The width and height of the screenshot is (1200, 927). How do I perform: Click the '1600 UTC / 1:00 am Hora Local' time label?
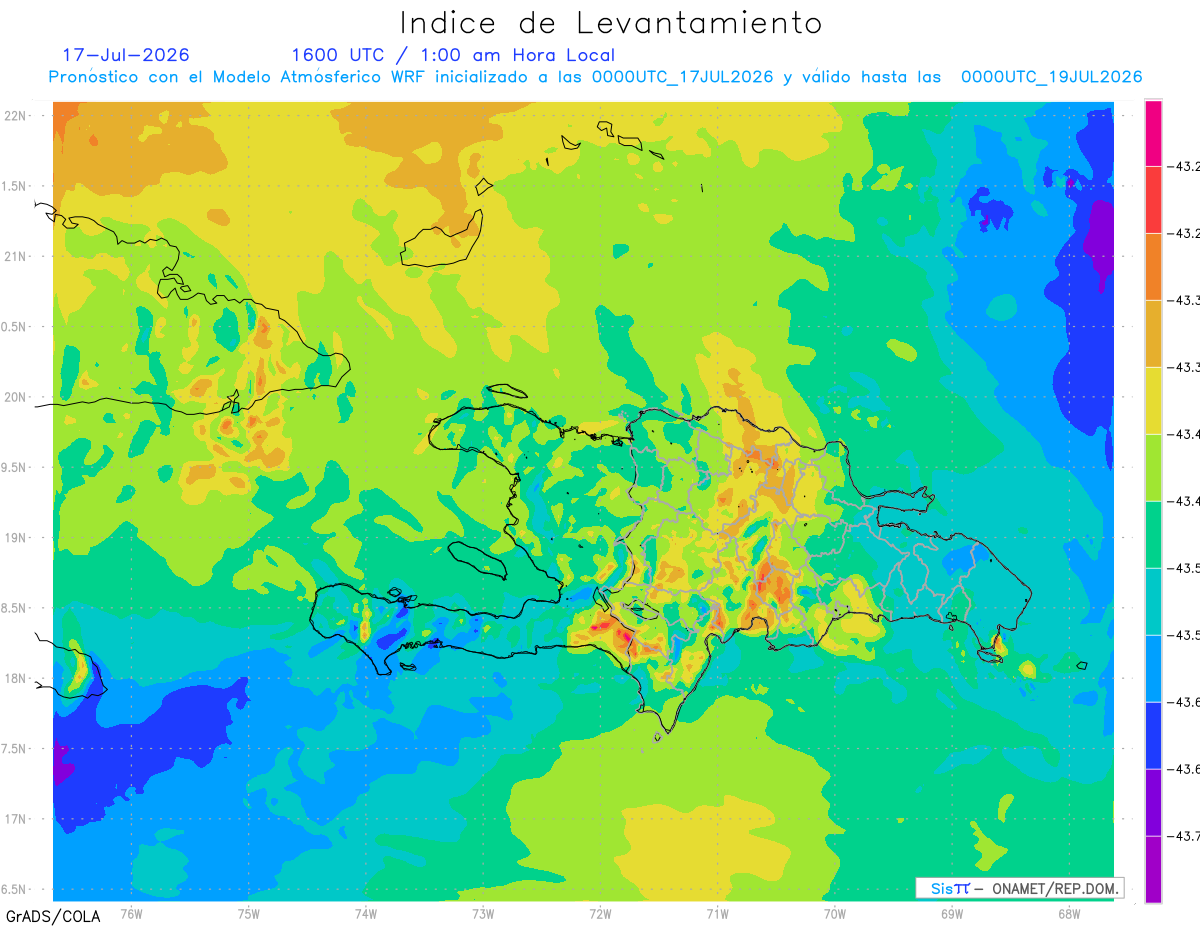pyautogui.click(x=453, y=55)
